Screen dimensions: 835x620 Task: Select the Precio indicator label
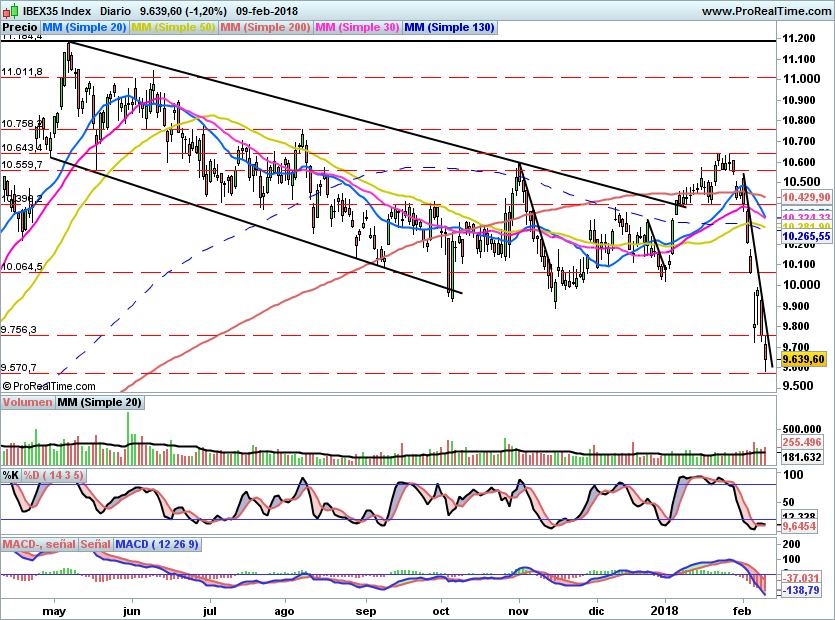(21, 28)
